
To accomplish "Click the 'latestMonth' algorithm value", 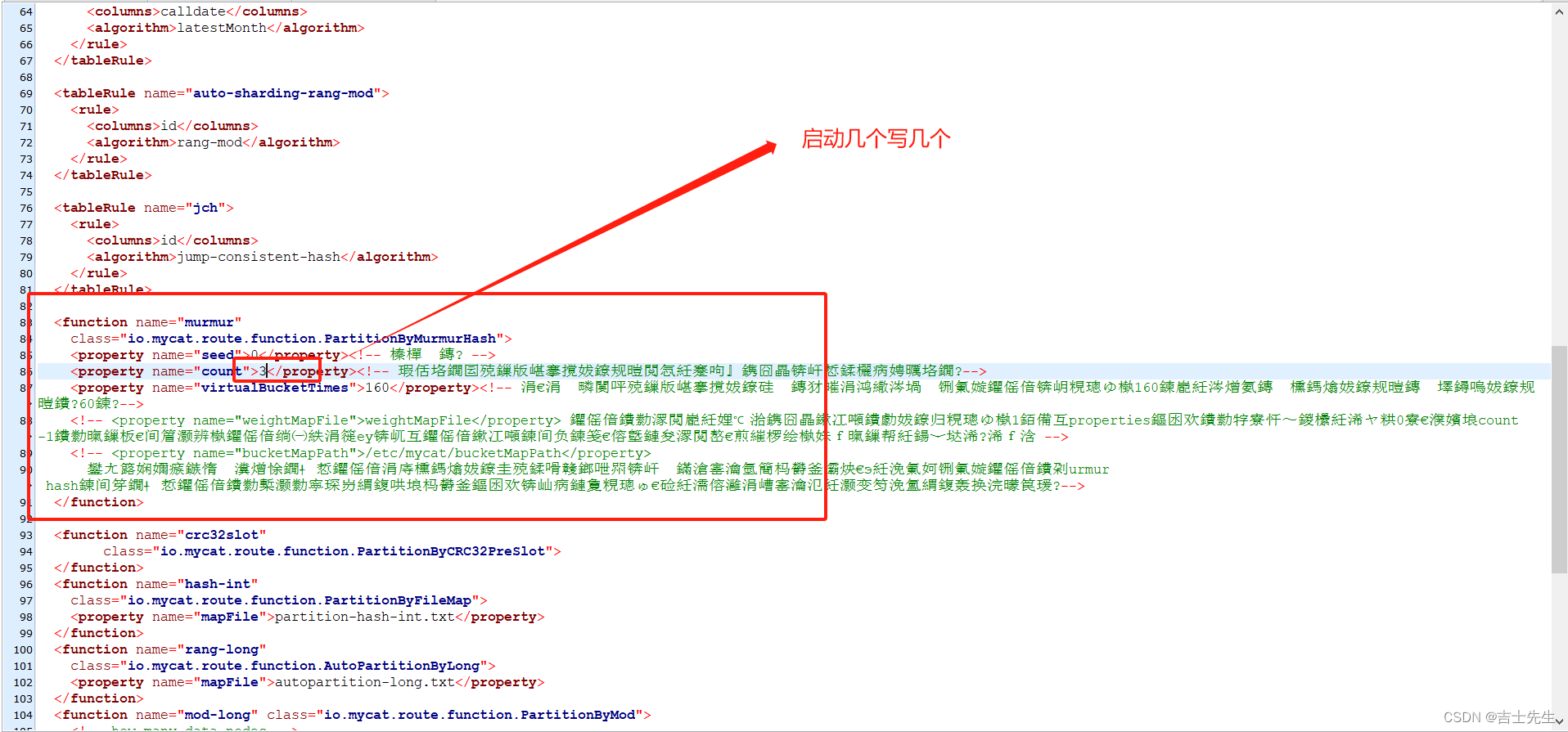I will tap(222, 28).
